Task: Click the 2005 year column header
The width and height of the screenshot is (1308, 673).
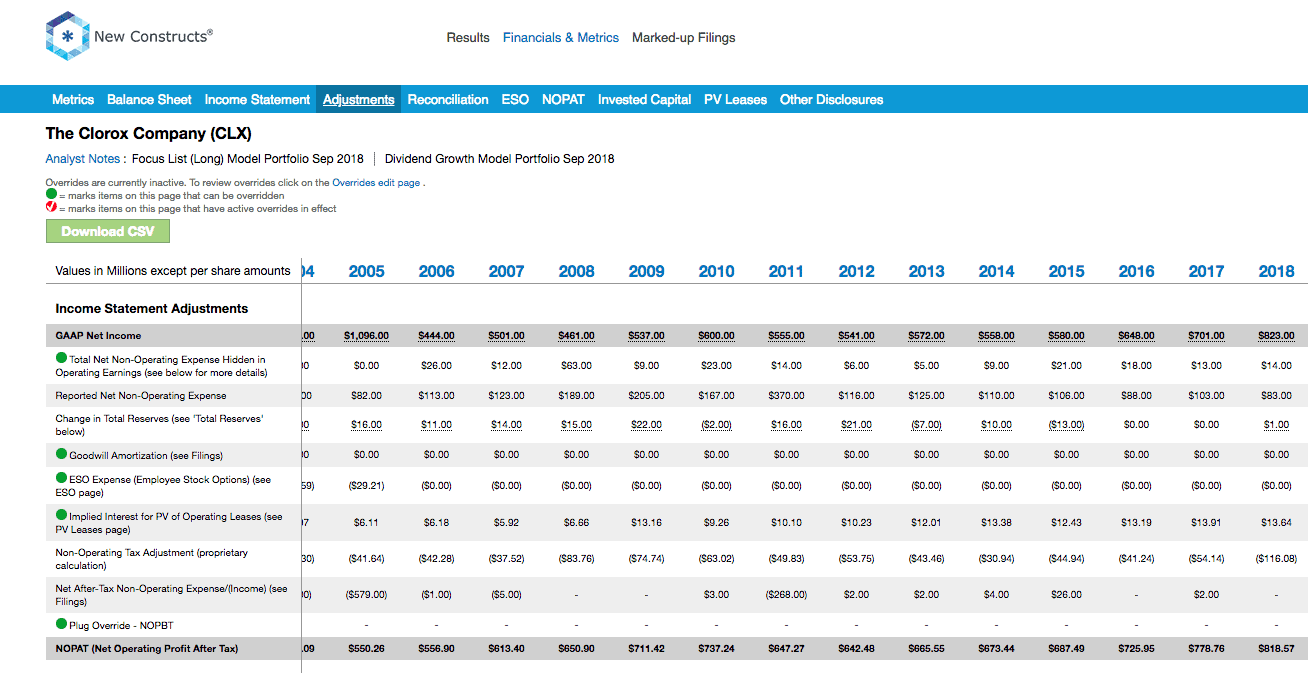Action: (366, 271)
